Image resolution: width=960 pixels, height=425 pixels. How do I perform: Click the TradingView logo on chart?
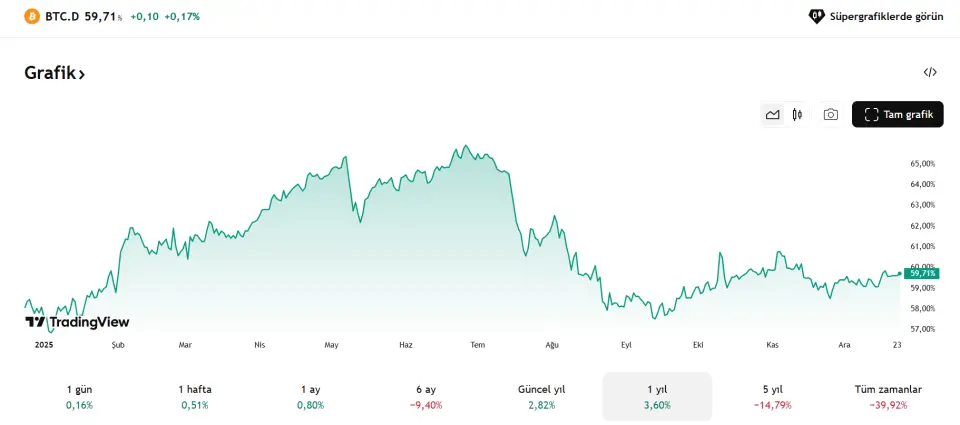point(77,322)
